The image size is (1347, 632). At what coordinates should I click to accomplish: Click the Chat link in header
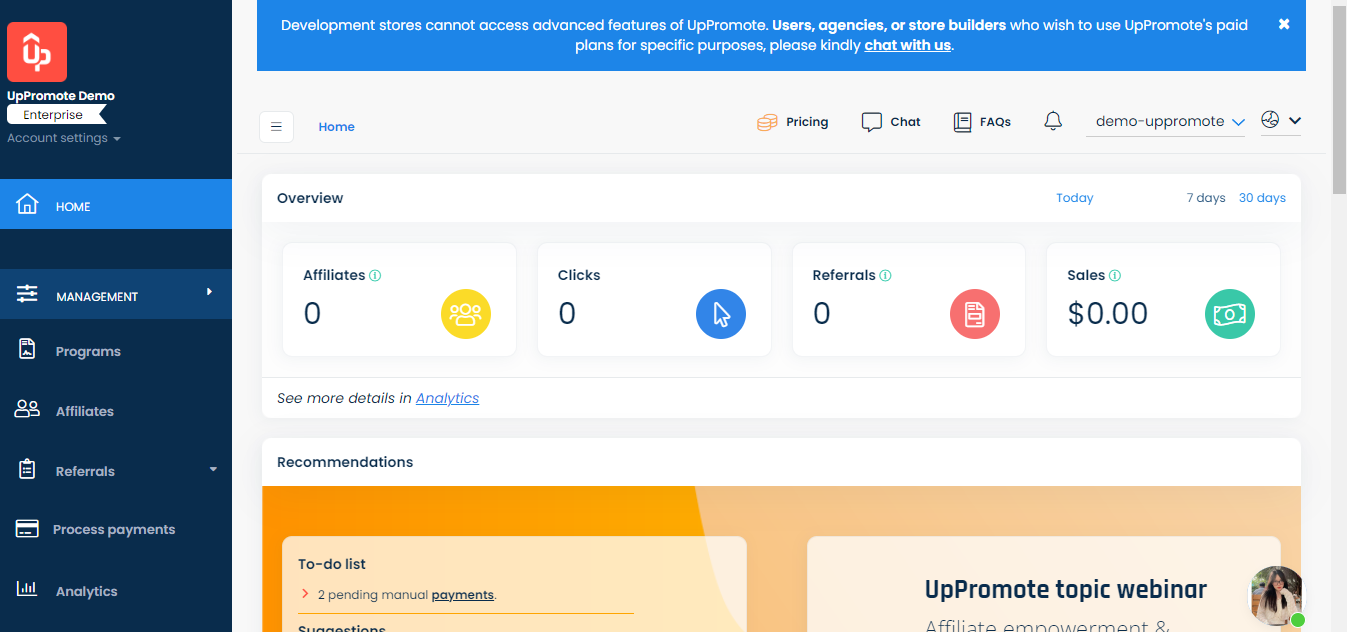point(905,122)
